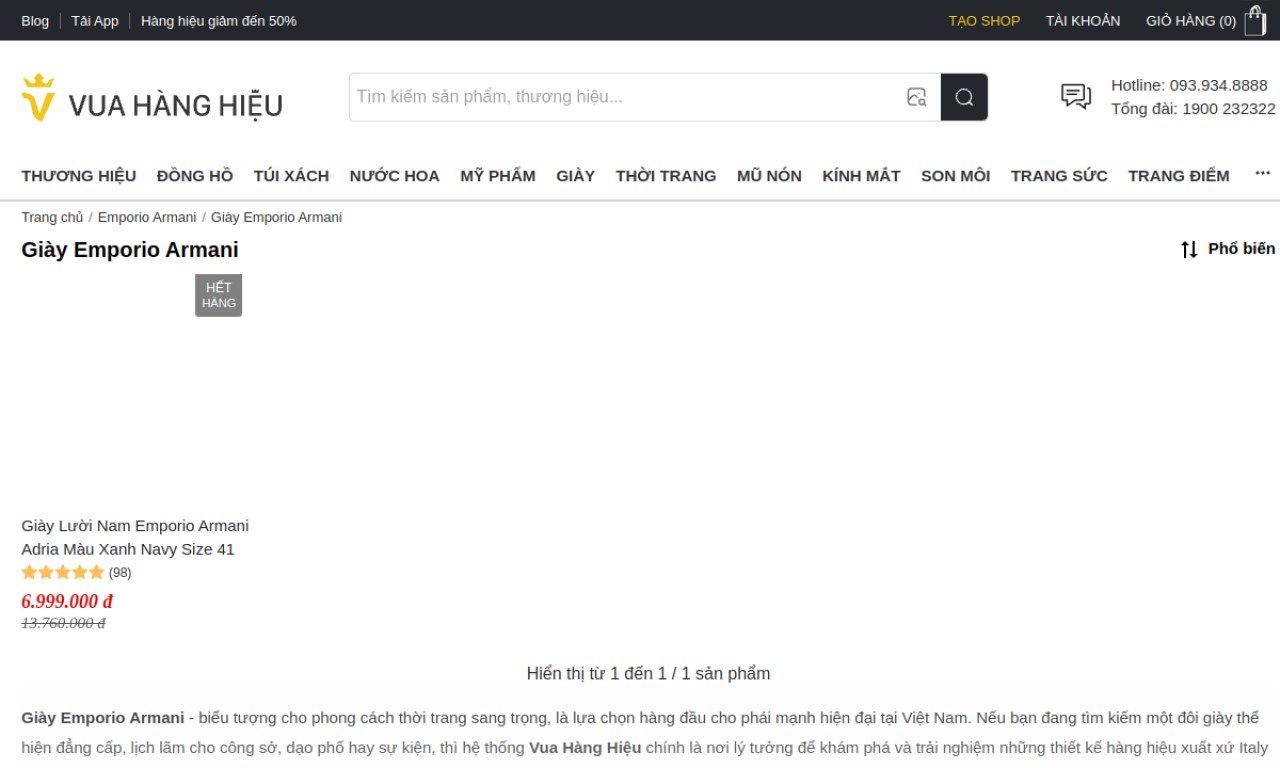Click the Giày Emporio Armani page heading
This screenshot has height=768, width=1280.
130,250
